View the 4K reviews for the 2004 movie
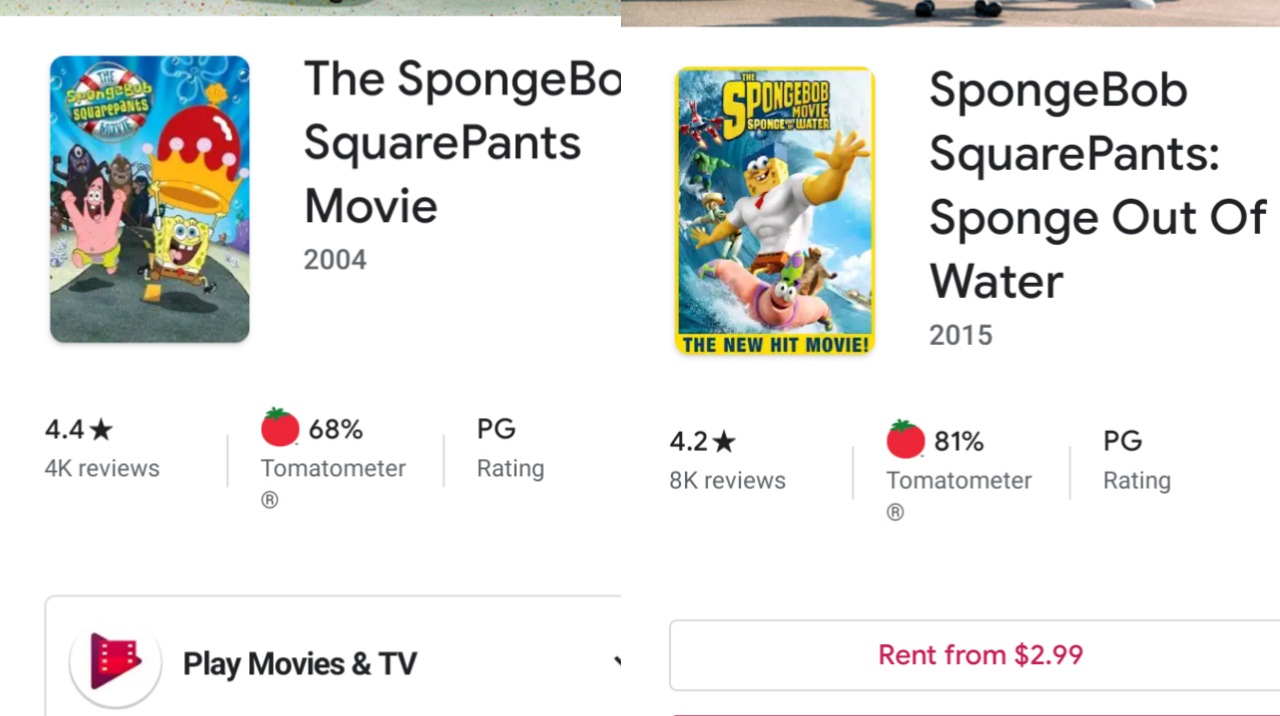The width and height of the screenshot is (1280, 716). pyautogui.click(x=101, y=468)
